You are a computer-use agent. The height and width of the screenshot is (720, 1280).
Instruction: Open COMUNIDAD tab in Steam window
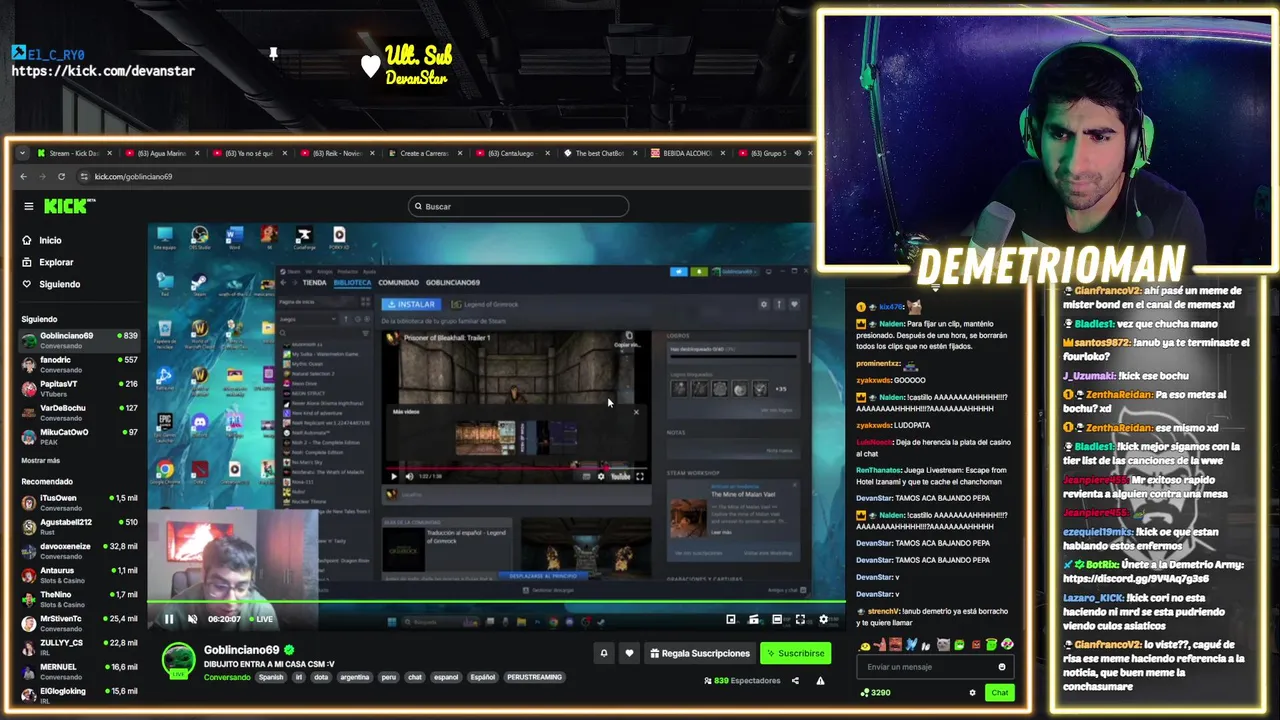tap(398, 283)
